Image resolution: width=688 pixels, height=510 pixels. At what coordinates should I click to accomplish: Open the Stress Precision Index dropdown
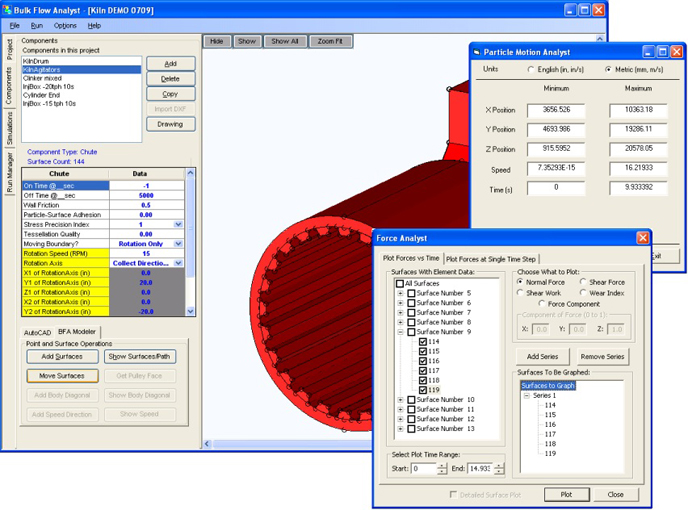click(179, 225)
